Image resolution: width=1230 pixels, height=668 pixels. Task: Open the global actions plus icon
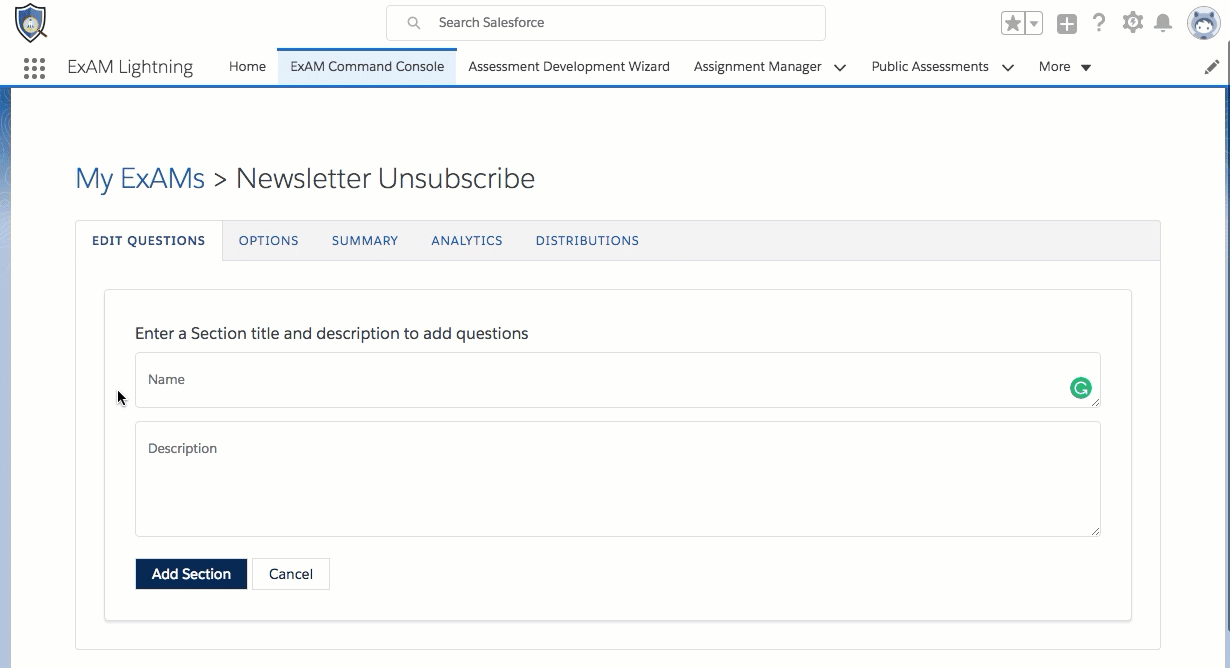pyautogui.click(x=1067, y=24)
